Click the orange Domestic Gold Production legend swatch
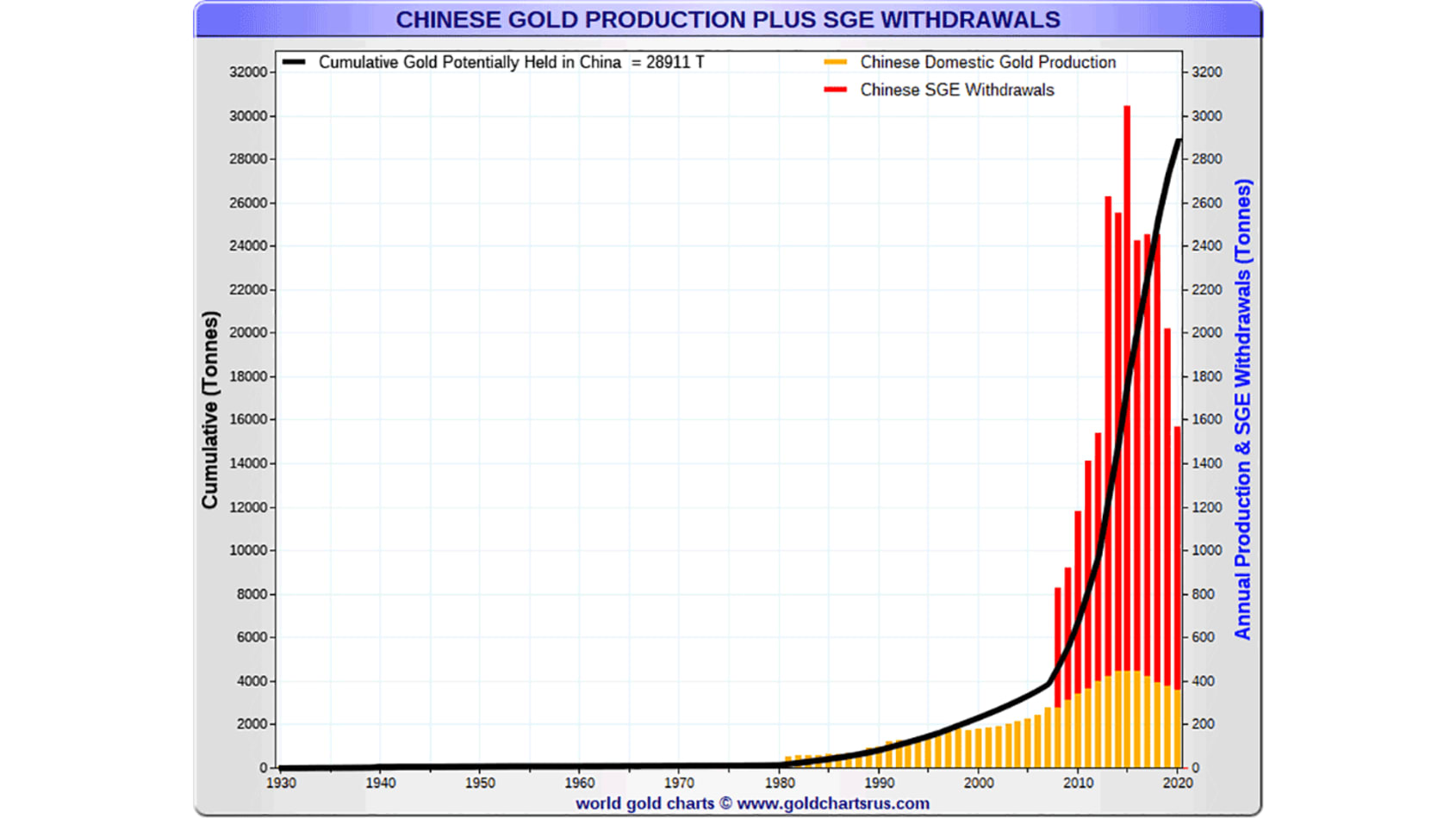 coord(835,62)
